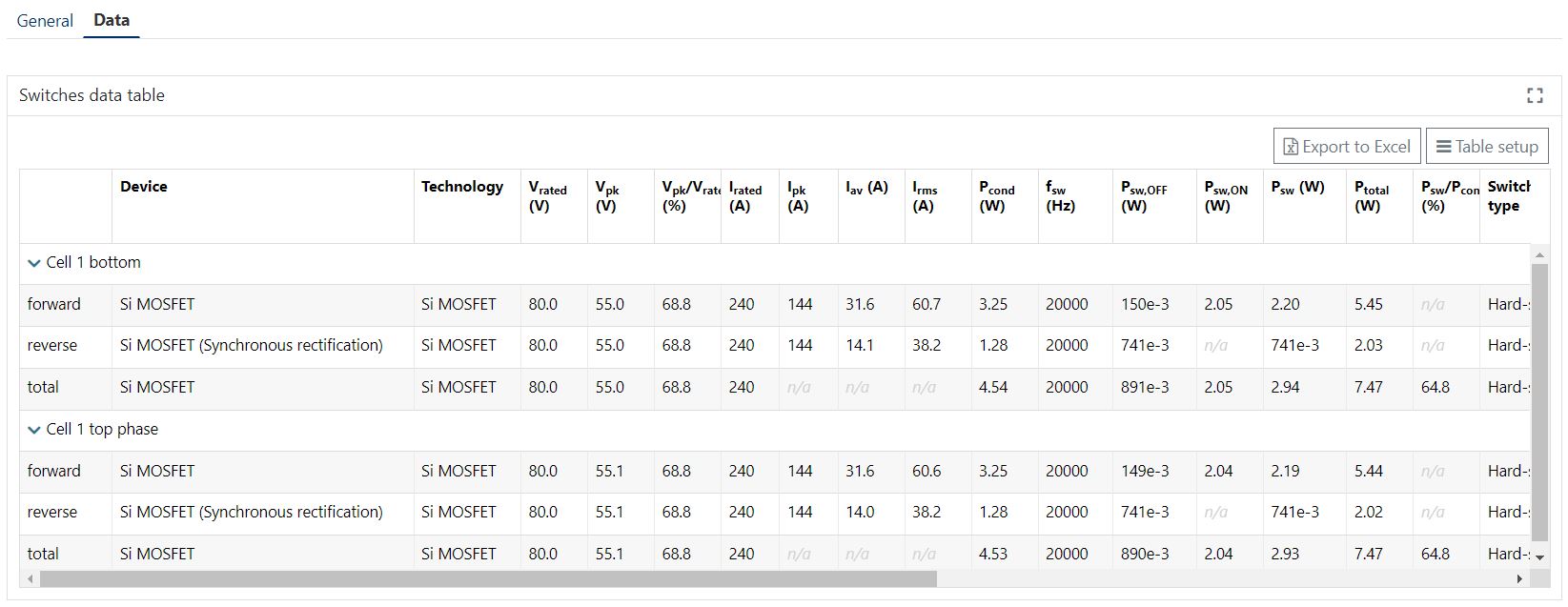
Task: Click the scroll down arrow
Action: pyautogui.click(x=1538, y=558)
